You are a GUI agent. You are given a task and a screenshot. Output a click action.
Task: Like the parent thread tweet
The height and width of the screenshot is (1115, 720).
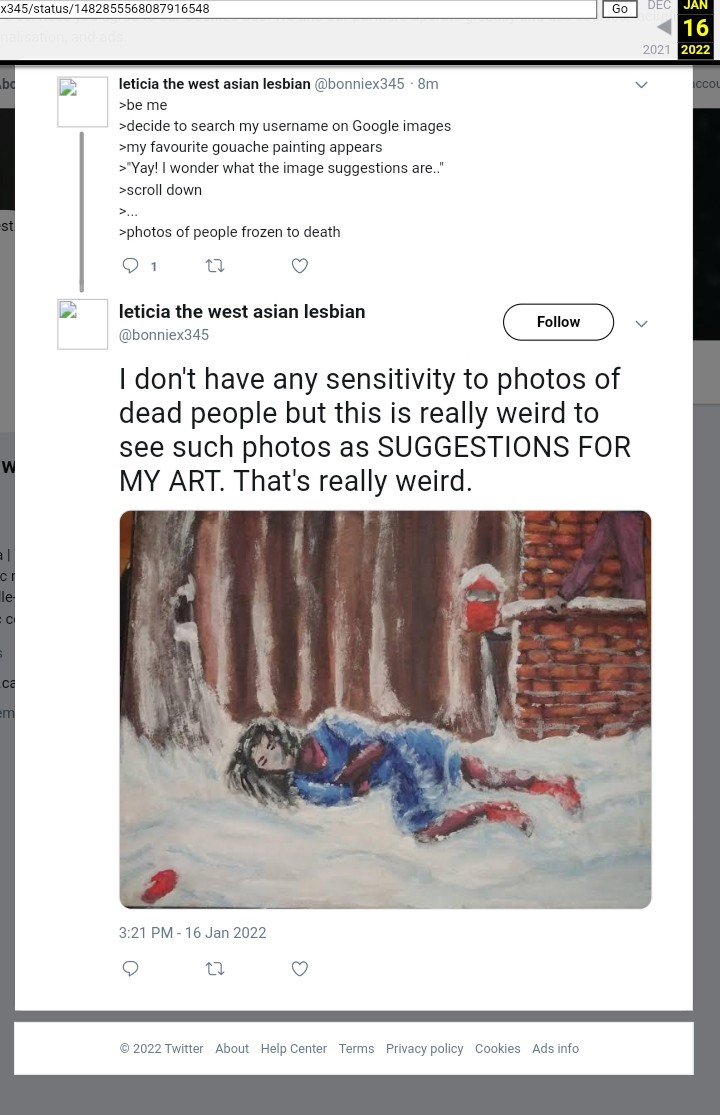(x=299, y=265)
